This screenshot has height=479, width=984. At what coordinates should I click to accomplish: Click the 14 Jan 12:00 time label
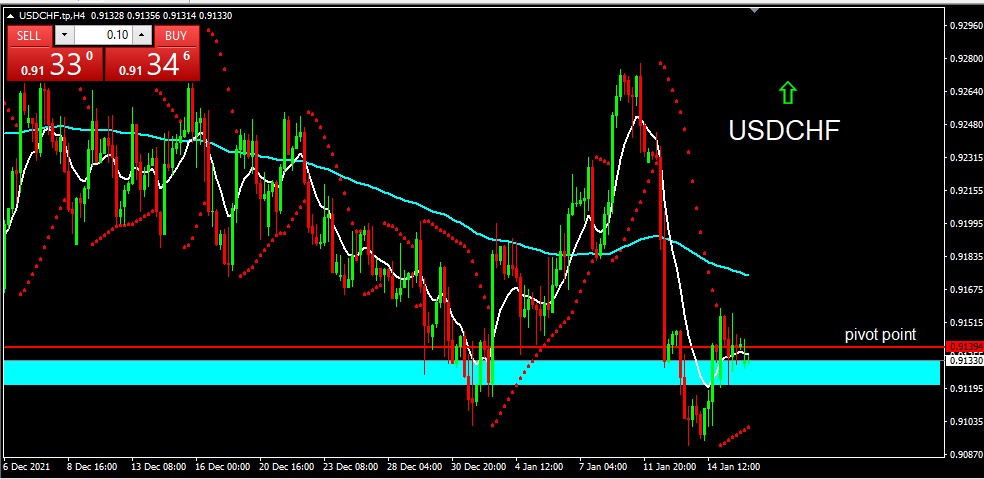click(733, 467)
